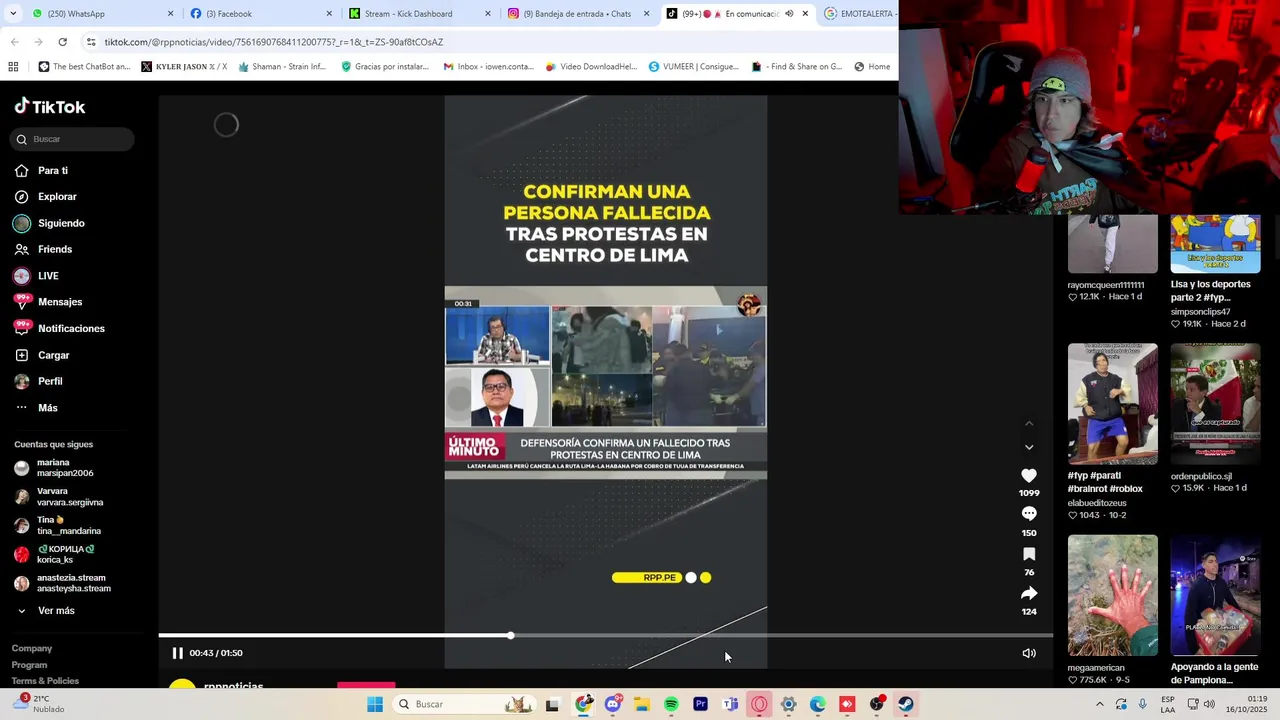Bookmark the video via save icon
Screen dimensions: 1280x720
coord(1029,554)
